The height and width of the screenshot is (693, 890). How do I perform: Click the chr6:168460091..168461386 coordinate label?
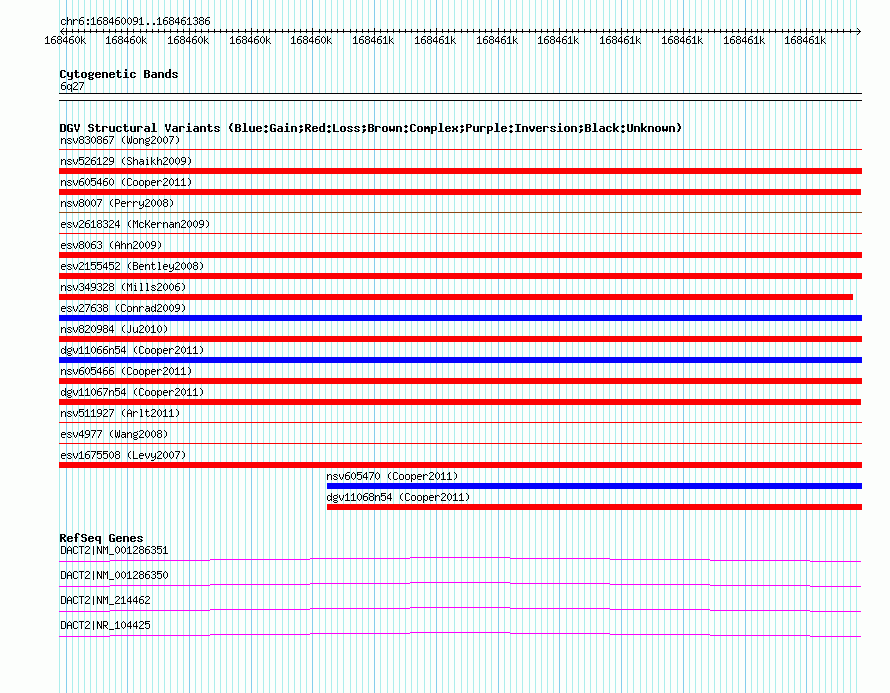tap(135, 21)
